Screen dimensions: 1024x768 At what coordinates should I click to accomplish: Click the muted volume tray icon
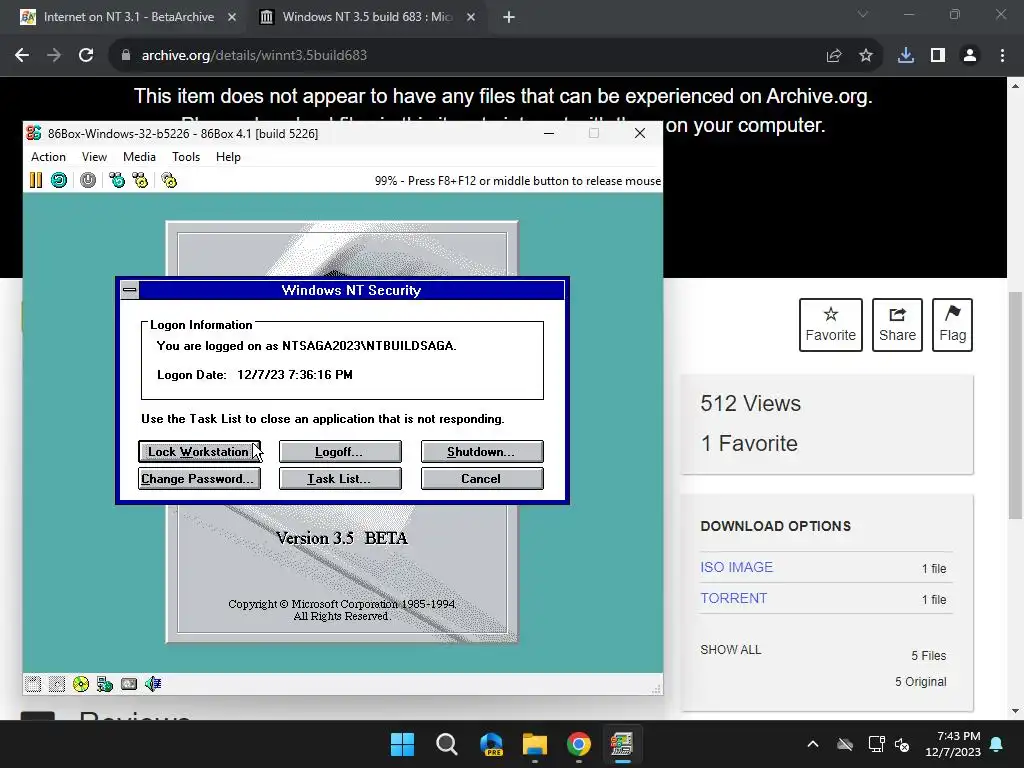tap(903, 744)
